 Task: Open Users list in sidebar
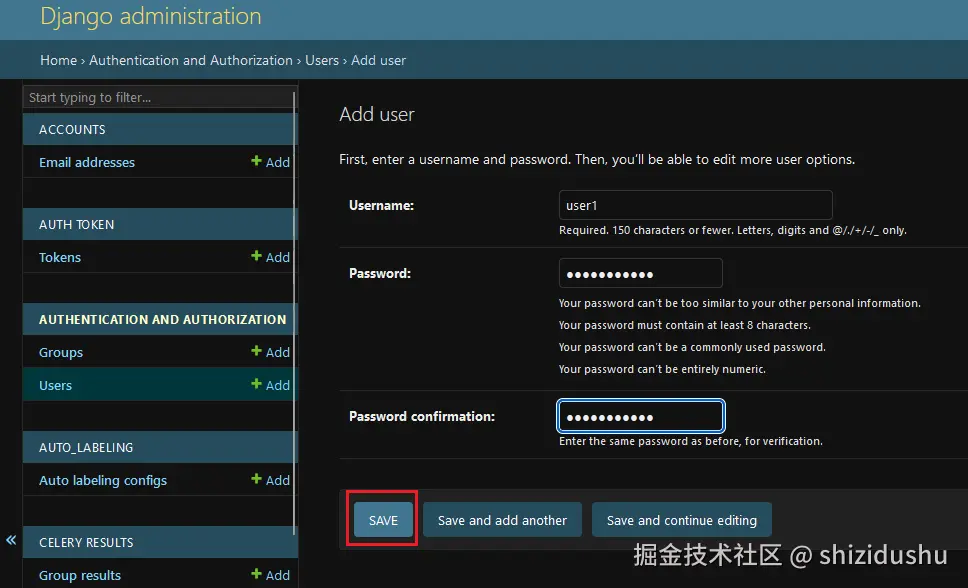pos(56,385)
